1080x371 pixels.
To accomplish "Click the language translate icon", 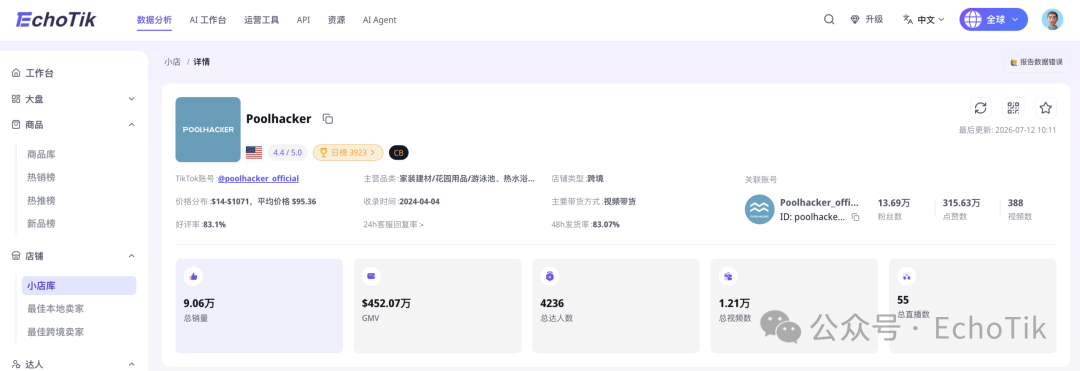I will pyautogui.click(x=908, y=19).
